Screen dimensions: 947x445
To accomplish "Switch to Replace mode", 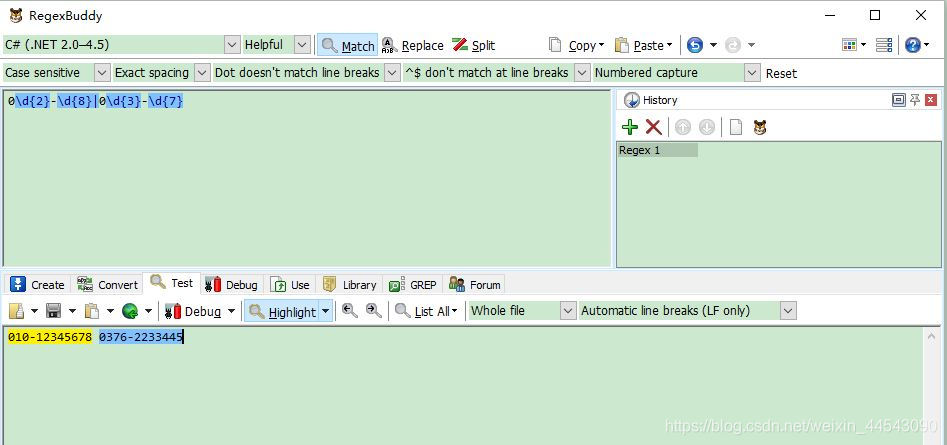I will coord(413,45).
